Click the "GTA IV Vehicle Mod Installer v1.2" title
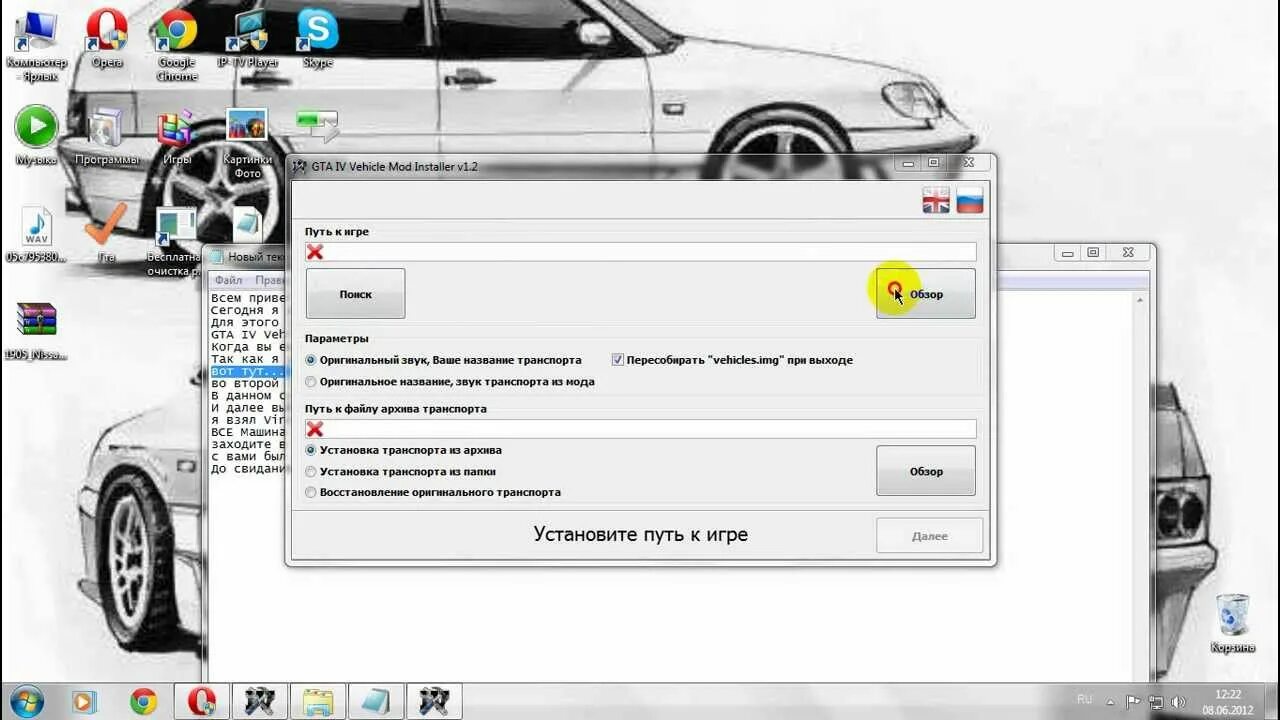The width and height of the screenshot is (1280, 720). 394,167
